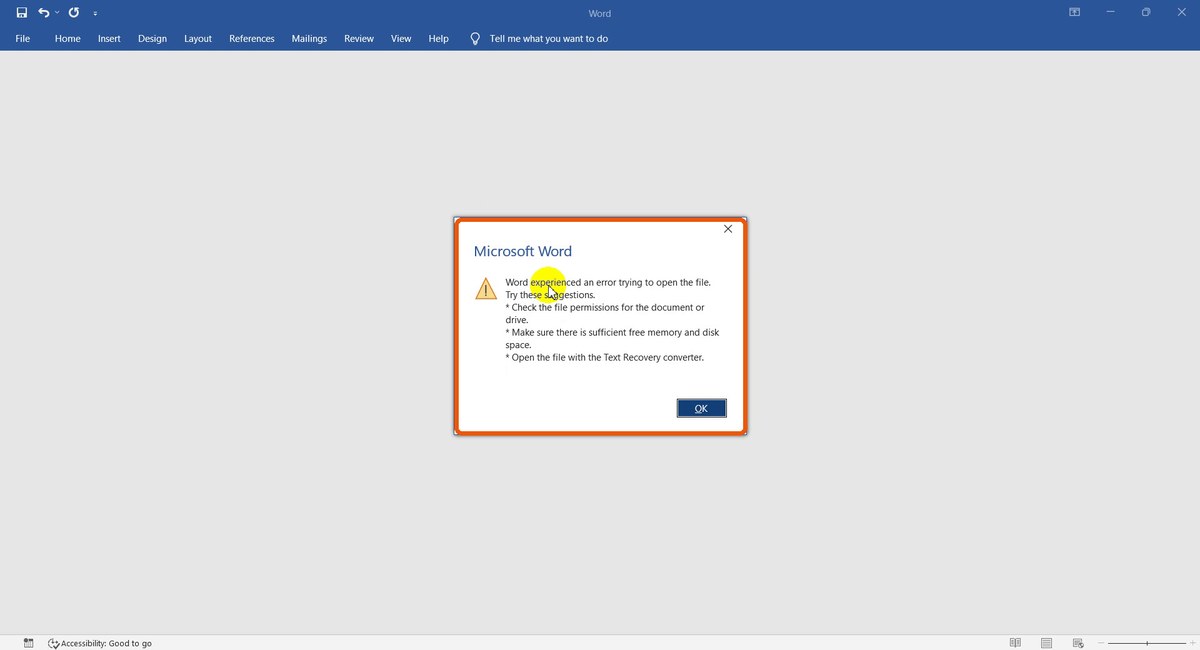Open the File menu

(23, 39)
